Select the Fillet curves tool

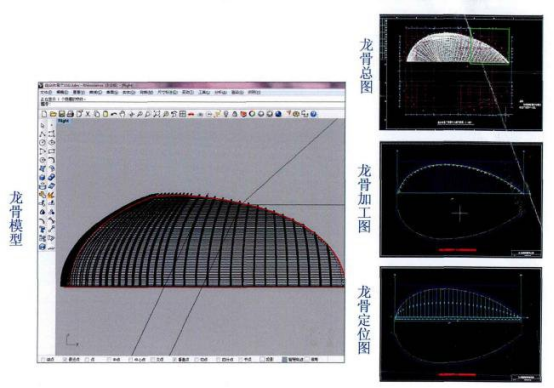click(x=52, y=160)
